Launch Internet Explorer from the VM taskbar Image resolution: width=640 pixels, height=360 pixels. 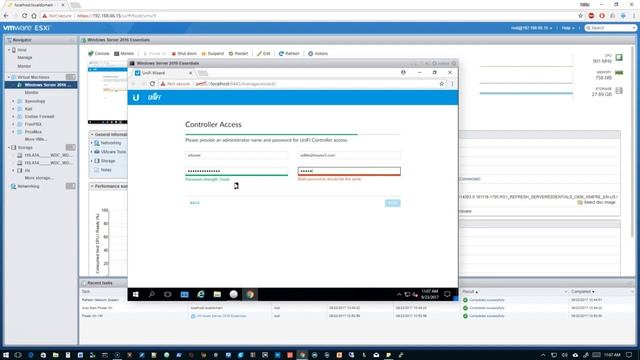coord(201,294)
